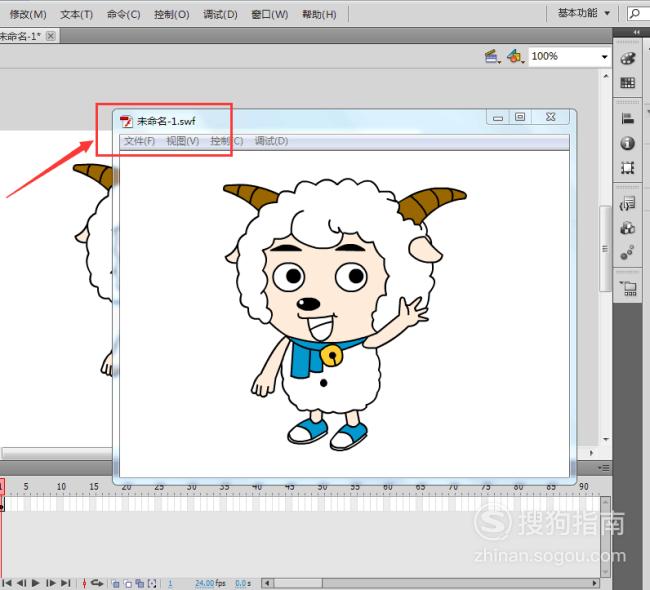The image size is (650, 590).
Task: Click the stage vertical scrollbar thumb
Action: [x=605, y=249]
